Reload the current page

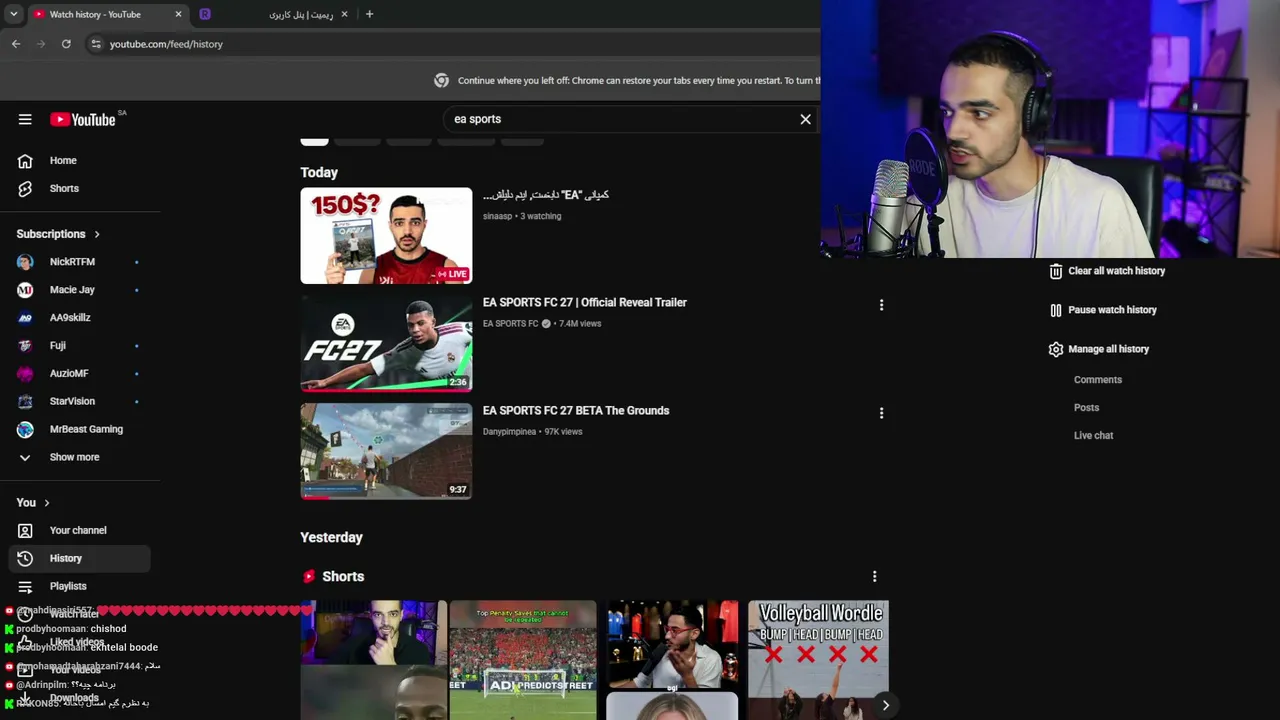(66, 44)
